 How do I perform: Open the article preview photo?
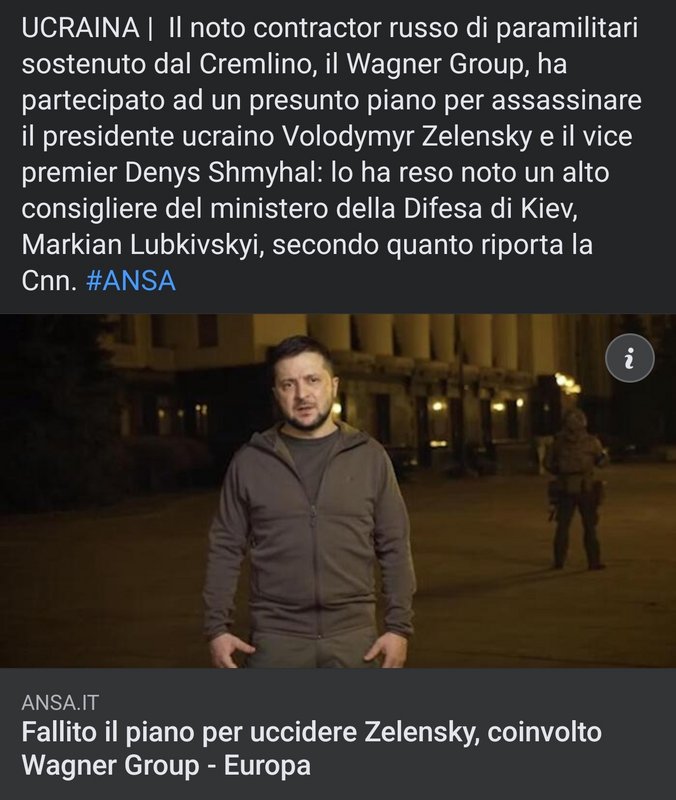338,491
